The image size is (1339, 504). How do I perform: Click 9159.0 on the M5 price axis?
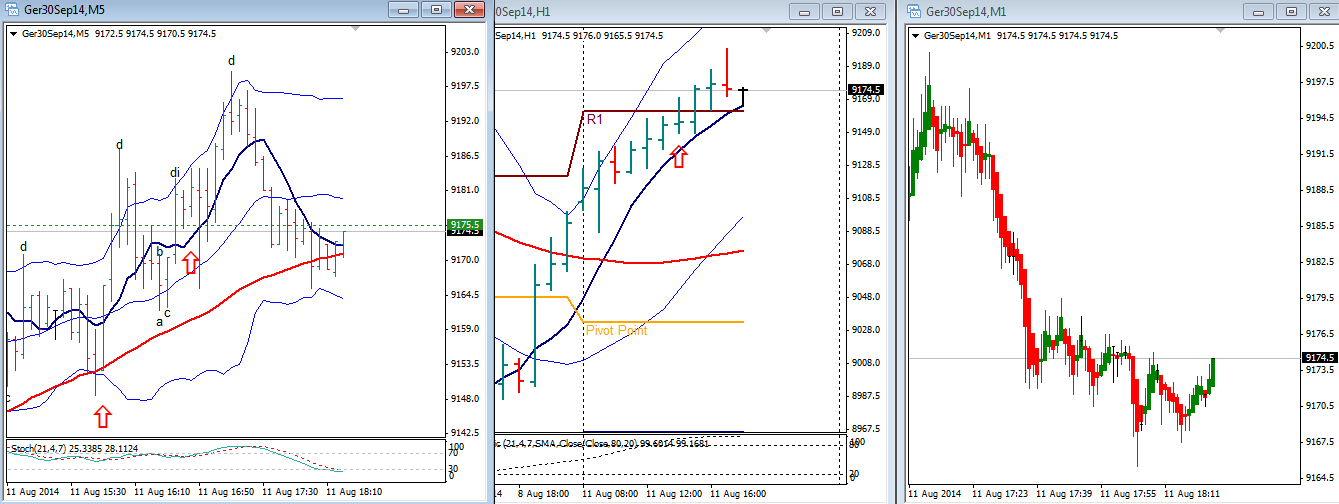466,329
